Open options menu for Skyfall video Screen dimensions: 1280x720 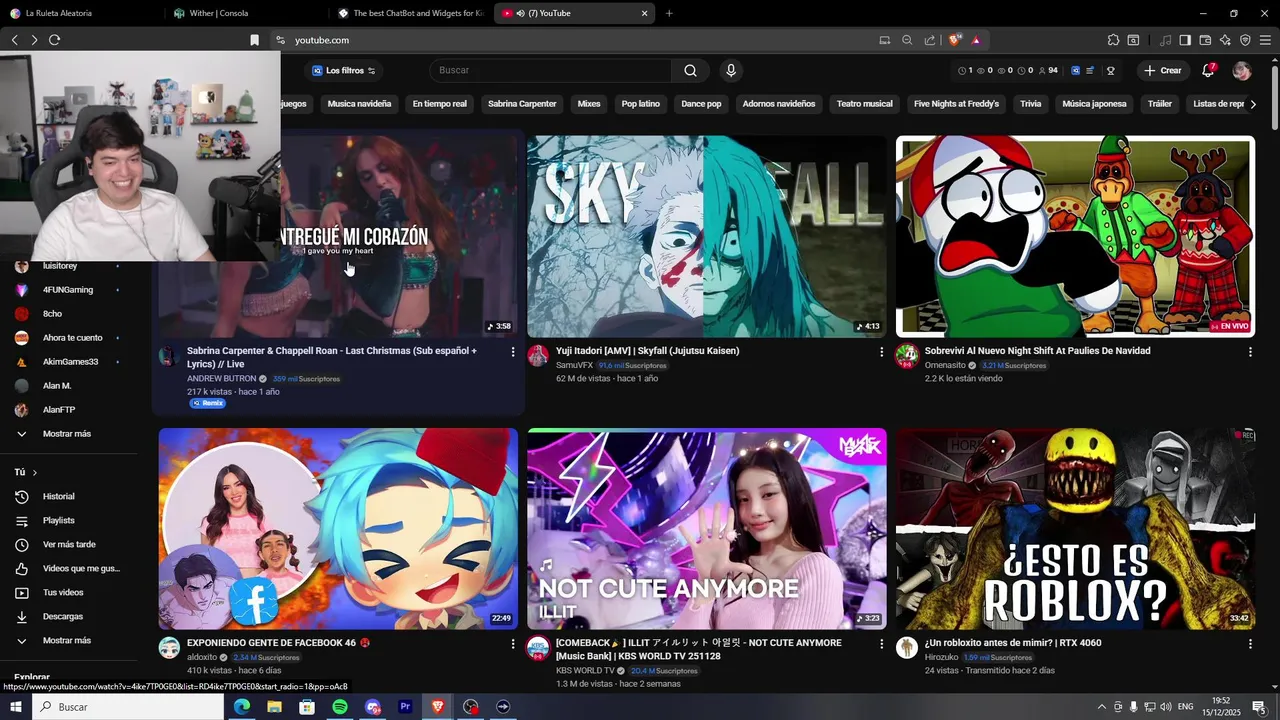(x=881, y=352)
